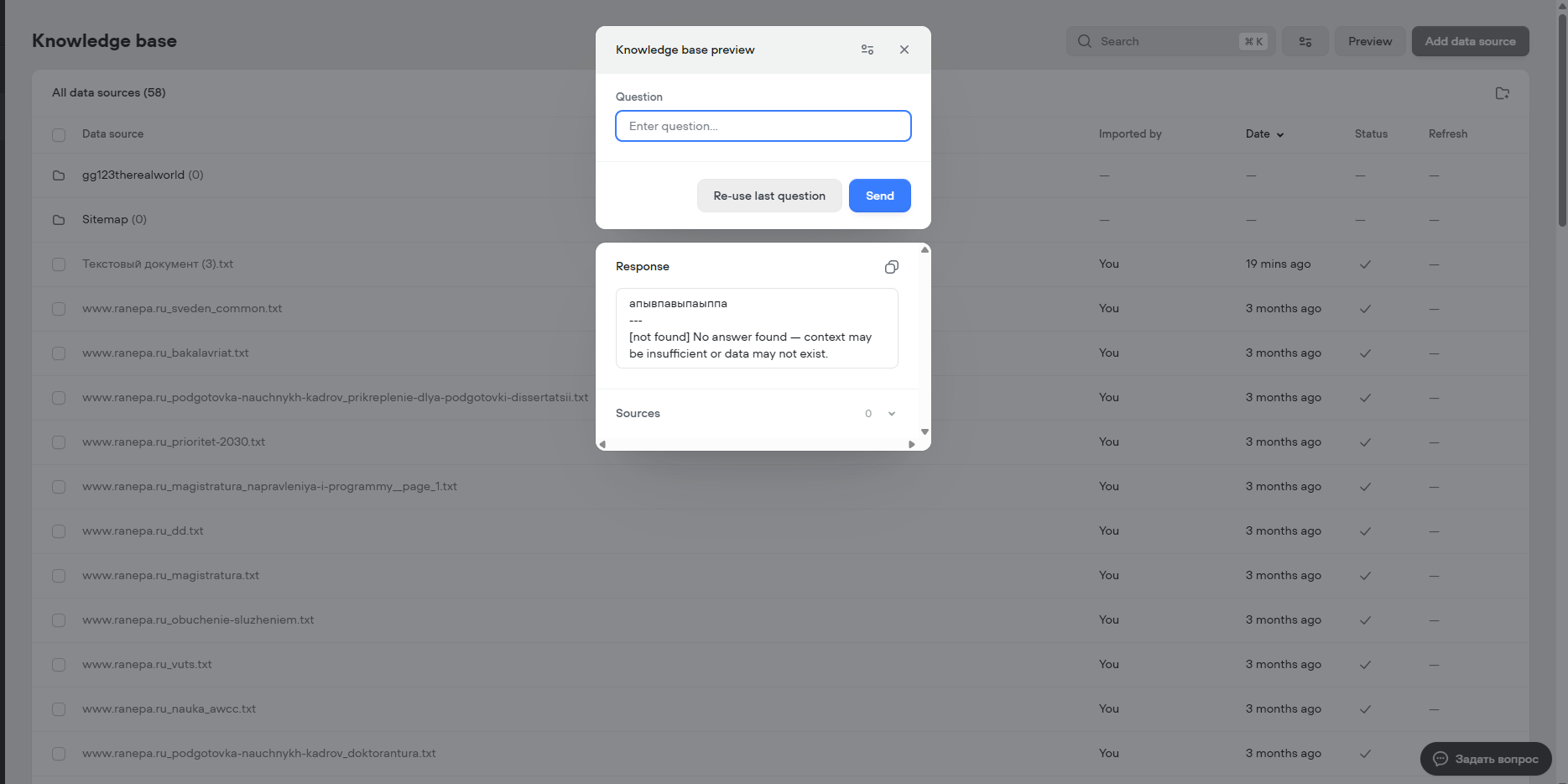Click the response text box content
1568x784 pixels.
(757, 328)
